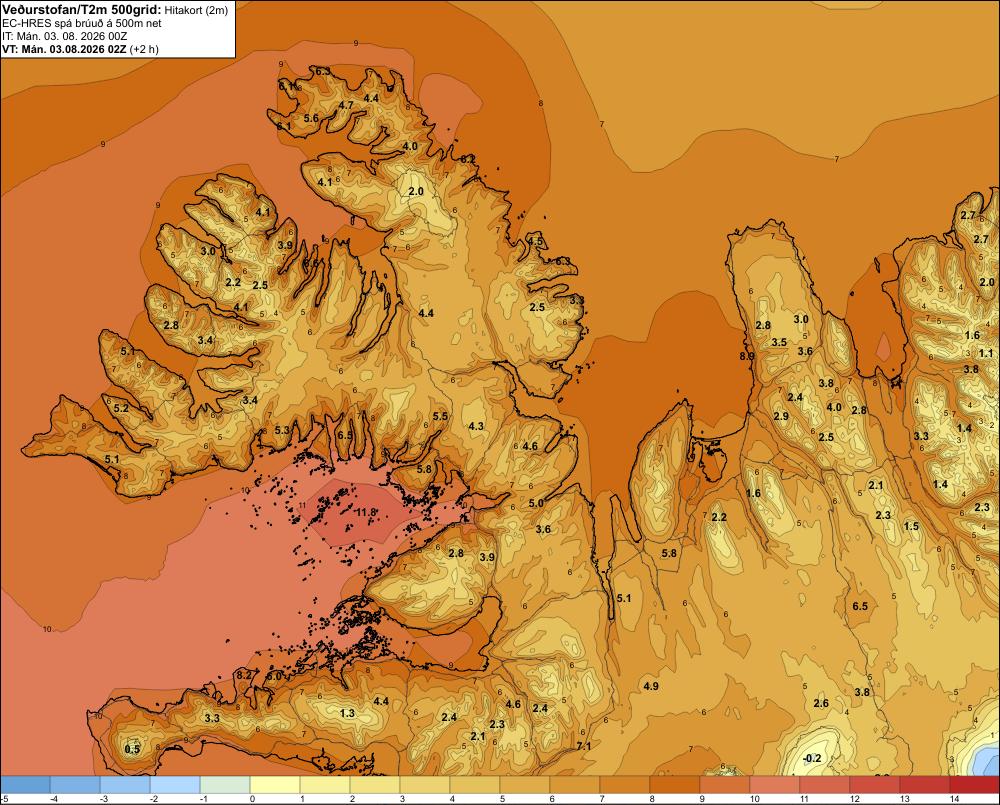Click the 4.7 temperature value

pyautogui.click(x=346, y=105)
